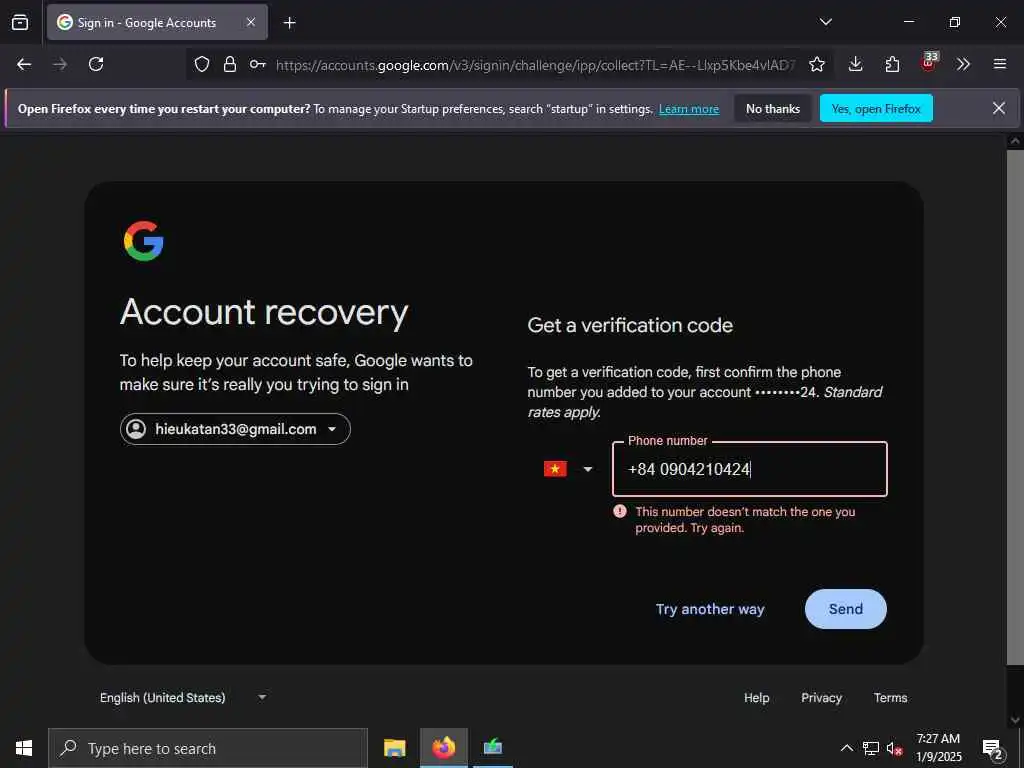Open muted volume tray icon
Screen dimensions: 1024x768
pos(895,748)
